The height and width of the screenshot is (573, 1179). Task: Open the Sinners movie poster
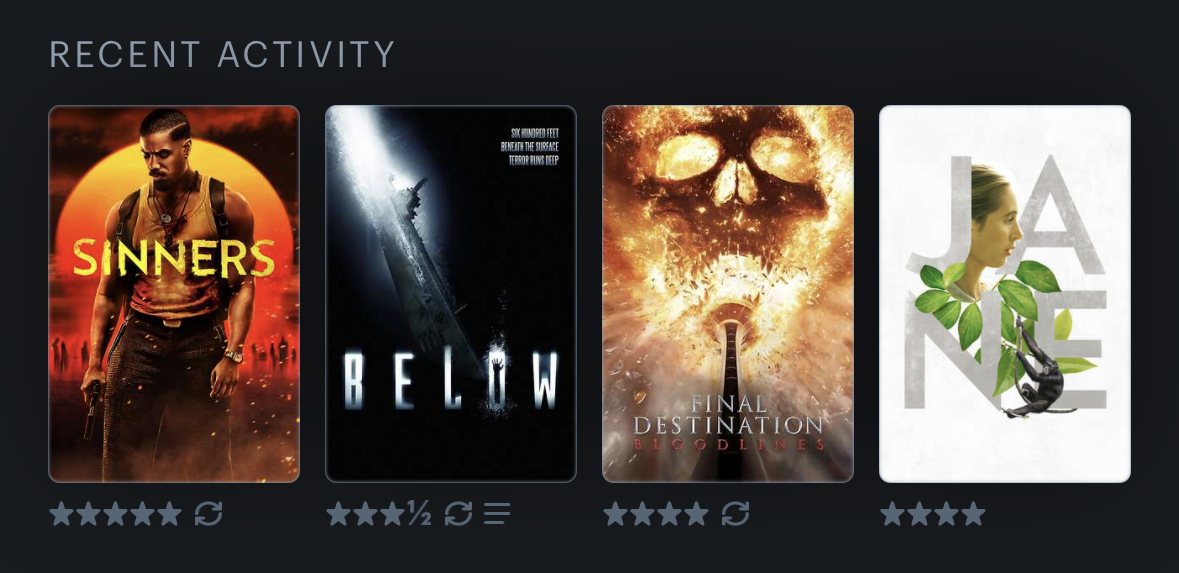tap(174, 294)
